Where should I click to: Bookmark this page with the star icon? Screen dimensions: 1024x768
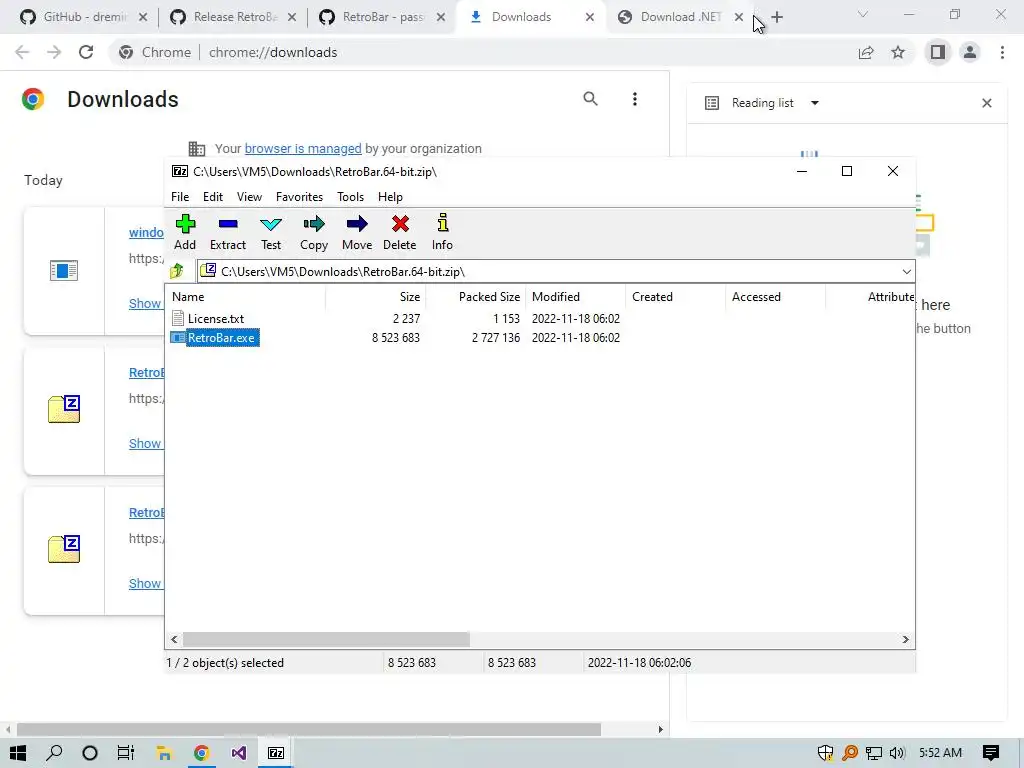[x=898, y=52]
